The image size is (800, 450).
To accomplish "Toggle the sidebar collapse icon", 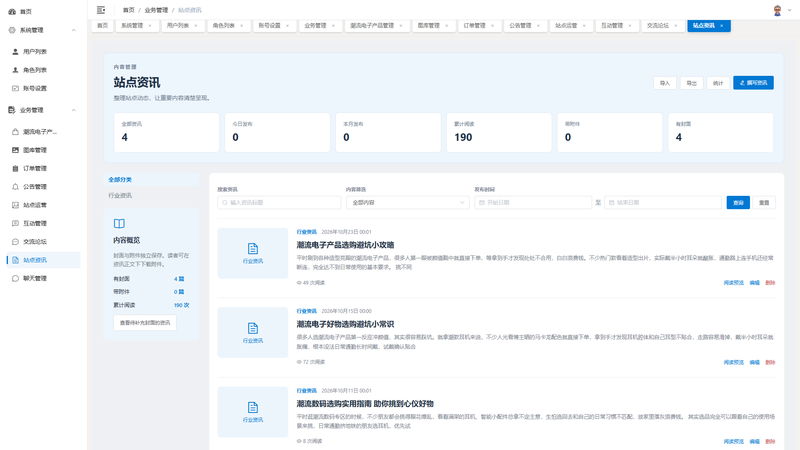I will (101, 10).
